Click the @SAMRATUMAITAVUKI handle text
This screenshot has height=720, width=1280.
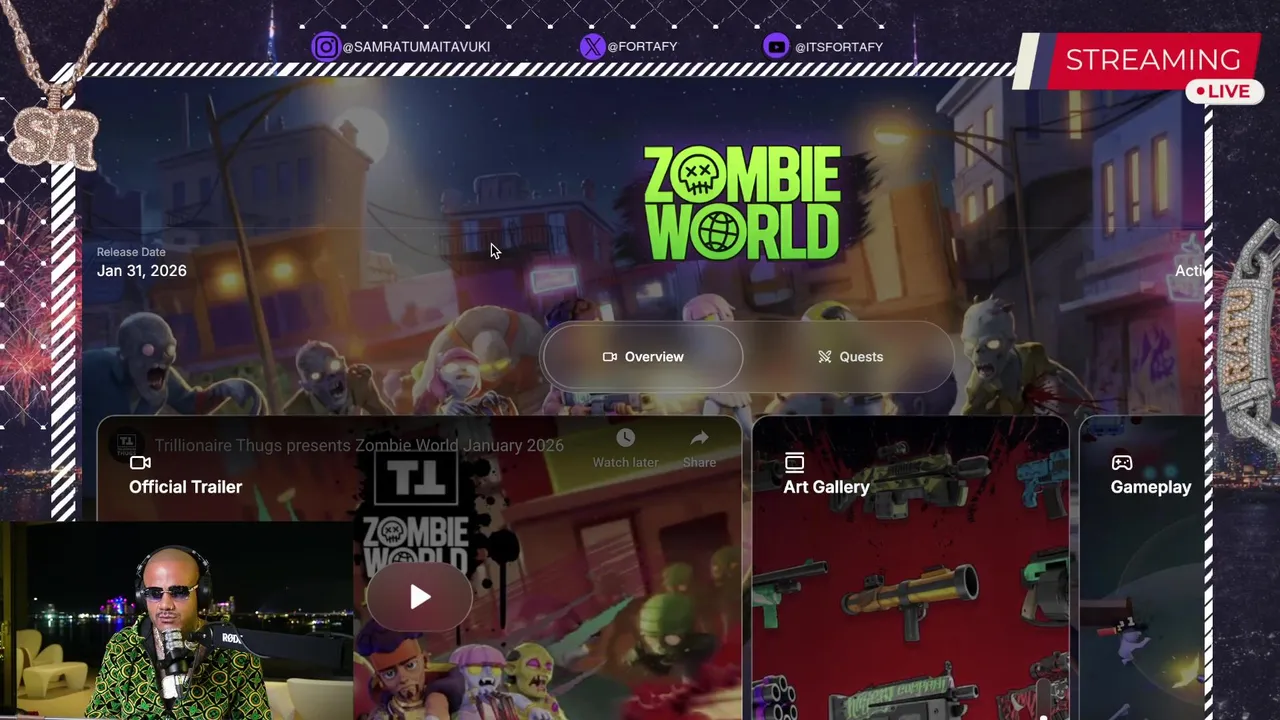point(416,47)
